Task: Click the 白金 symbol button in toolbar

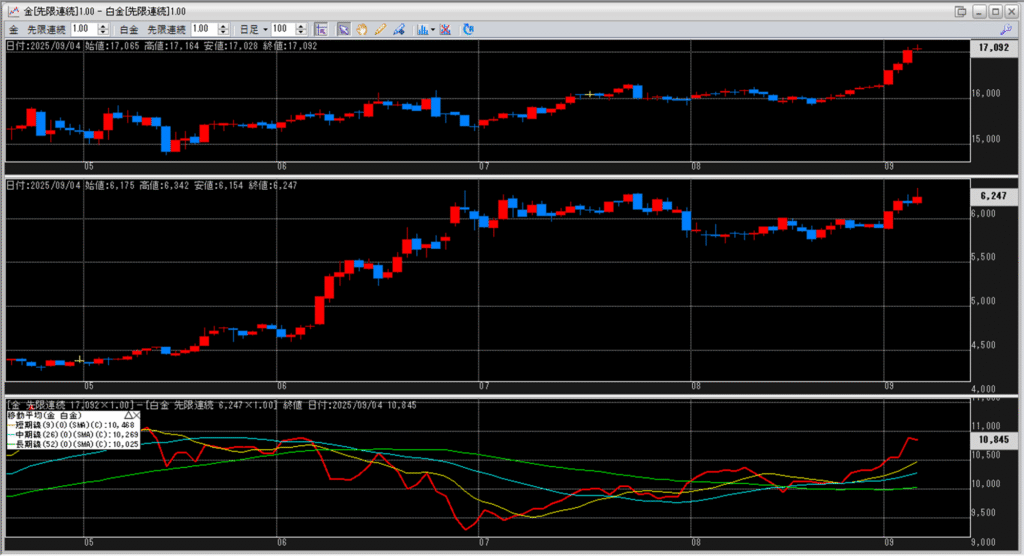Action: click(129, 30)
